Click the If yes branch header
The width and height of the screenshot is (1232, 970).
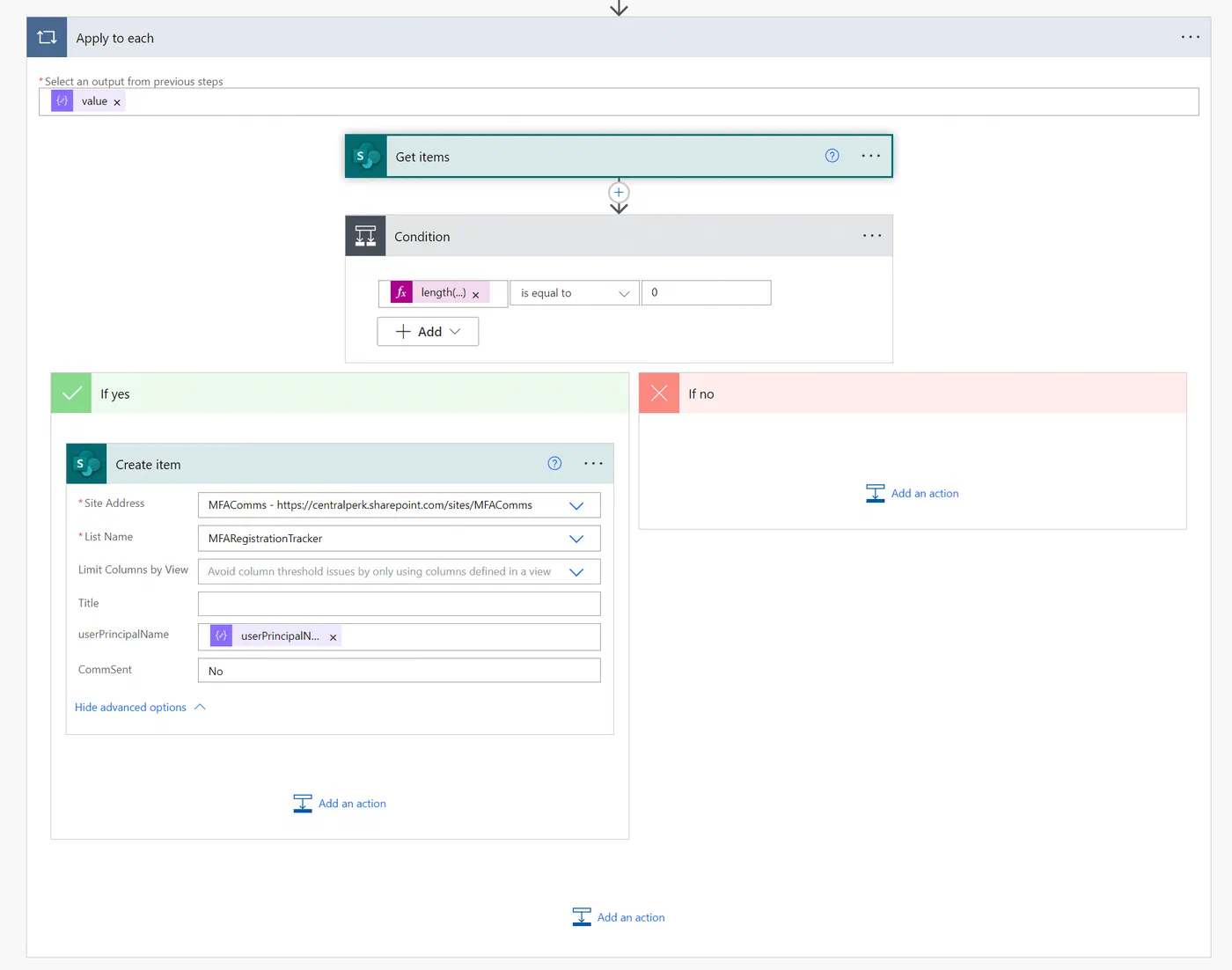coord(340,393)
